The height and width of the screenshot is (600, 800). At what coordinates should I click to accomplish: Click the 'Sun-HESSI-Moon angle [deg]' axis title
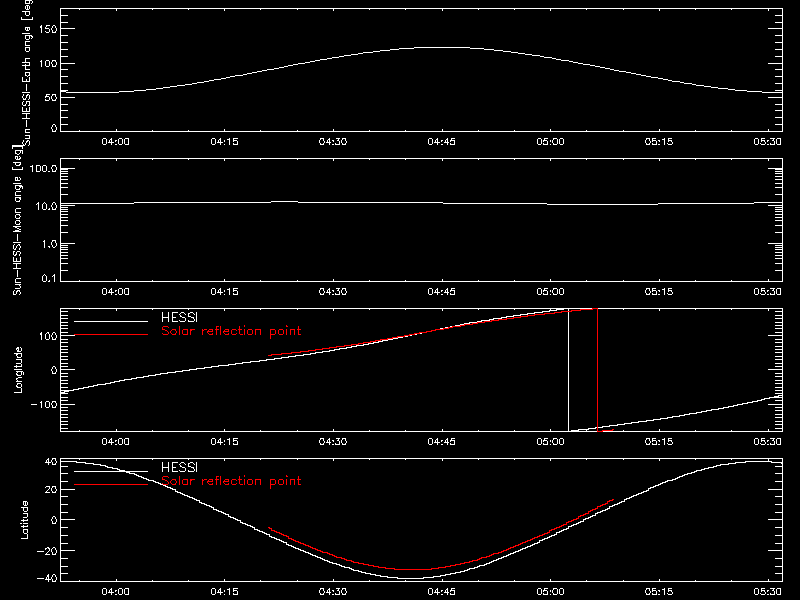pos(18,220)
